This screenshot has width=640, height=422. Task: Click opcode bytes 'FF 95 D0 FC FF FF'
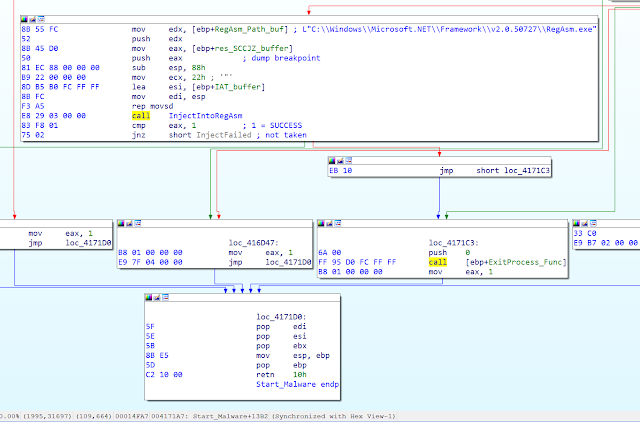click(x=357, y=262)
